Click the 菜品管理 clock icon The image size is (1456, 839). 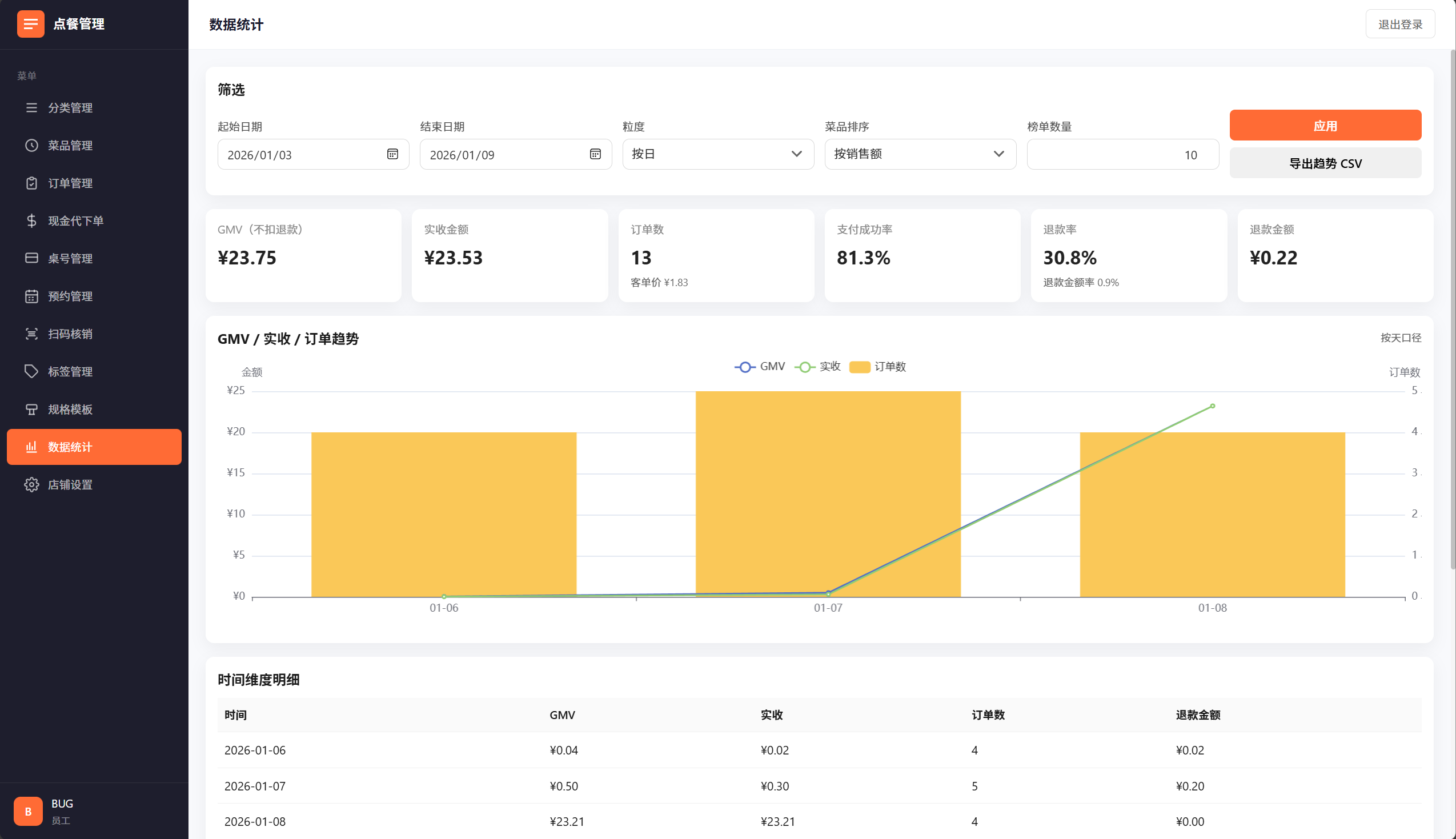pyautogui.click(x=31, y=145)
